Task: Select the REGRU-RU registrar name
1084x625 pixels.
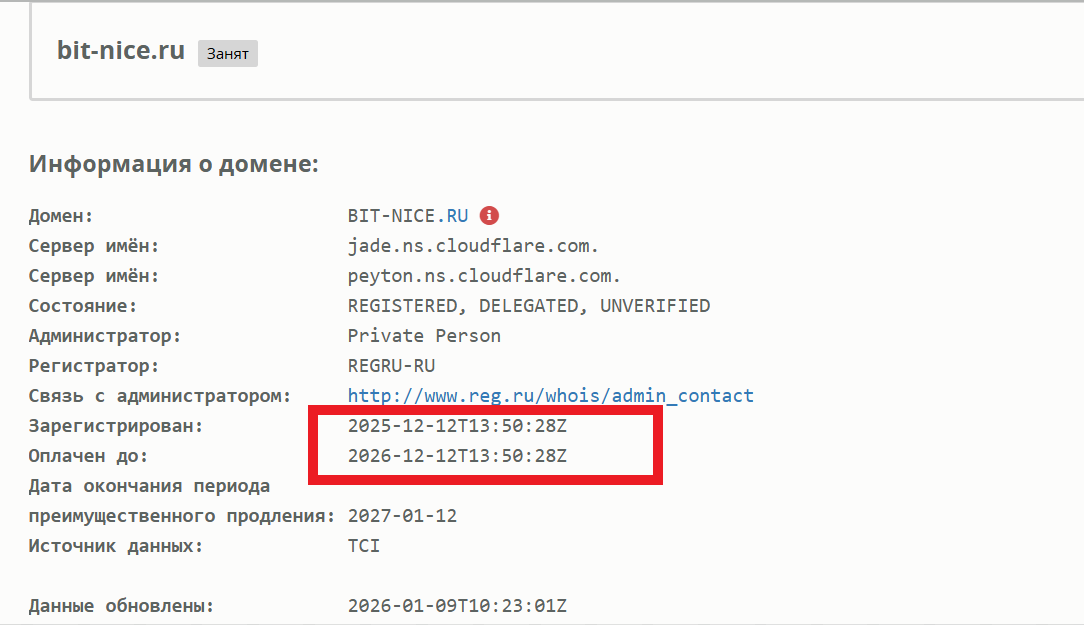Action: (389, 365)
